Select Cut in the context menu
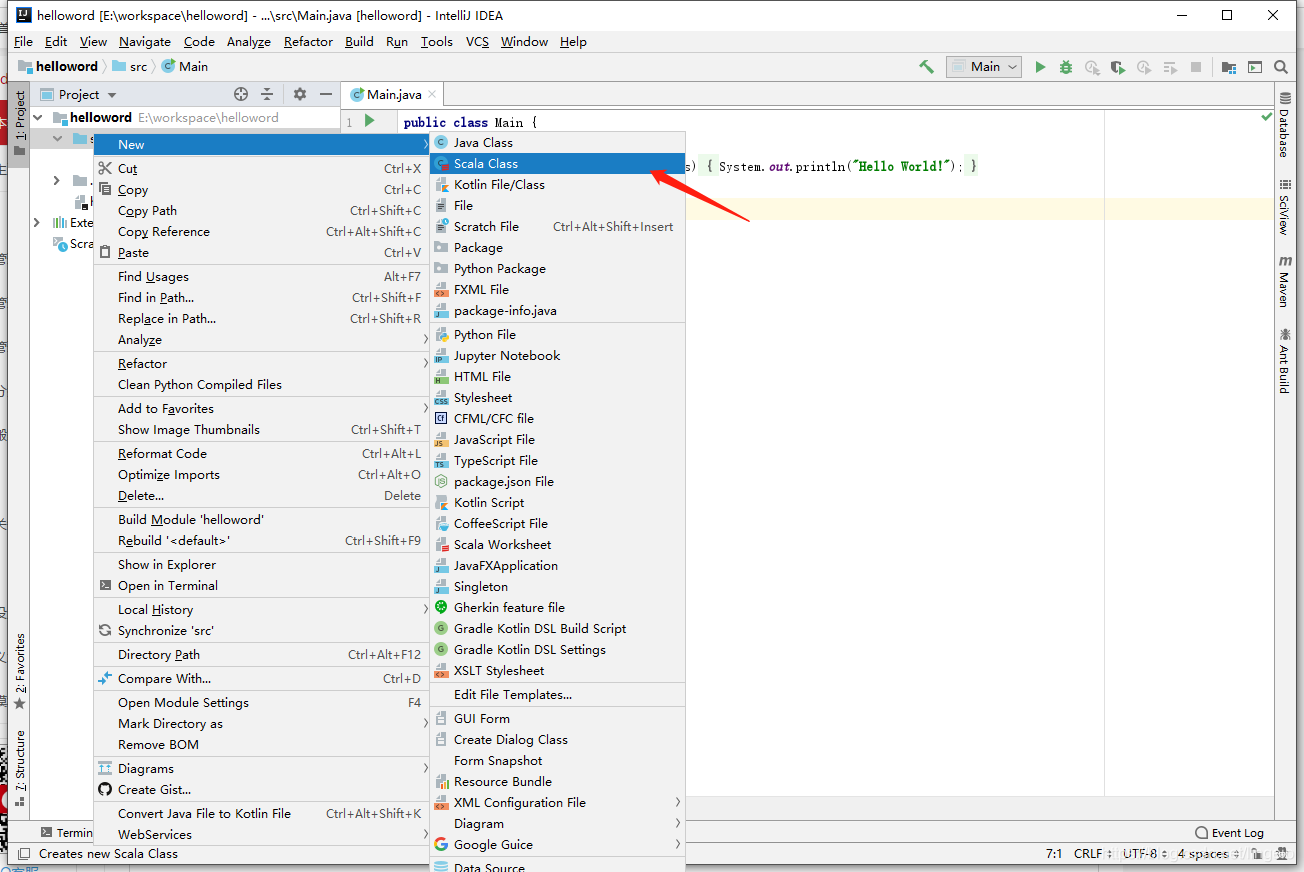 pyautogui.click(x=261, y=169)
